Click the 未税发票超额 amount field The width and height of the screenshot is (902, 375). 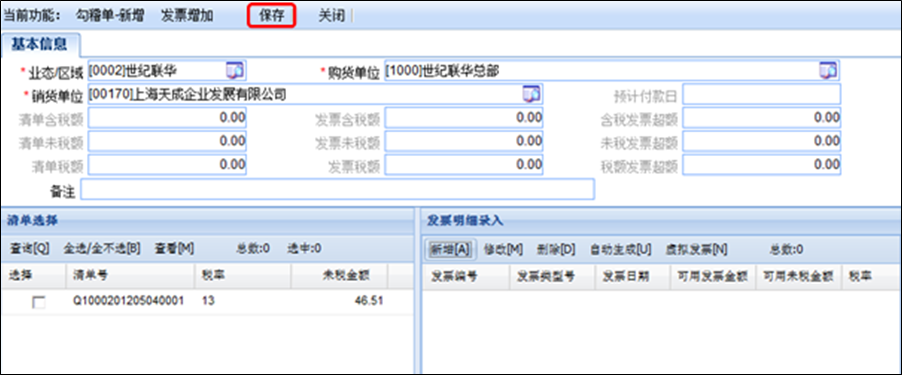pyautogui.click(x=762, y=141)
